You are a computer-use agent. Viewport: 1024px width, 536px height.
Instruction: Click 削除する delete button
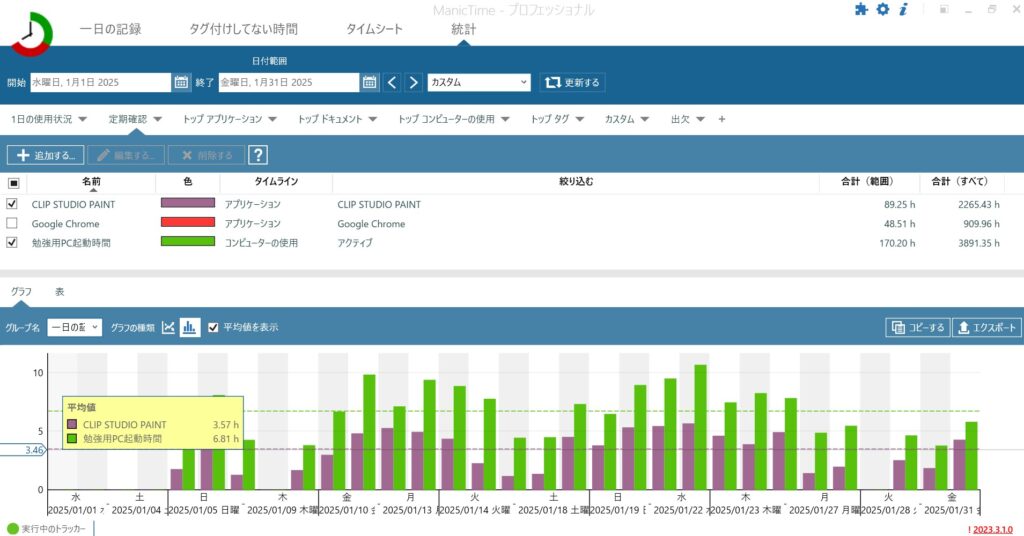pyautogui.click(x=206, y=155)
